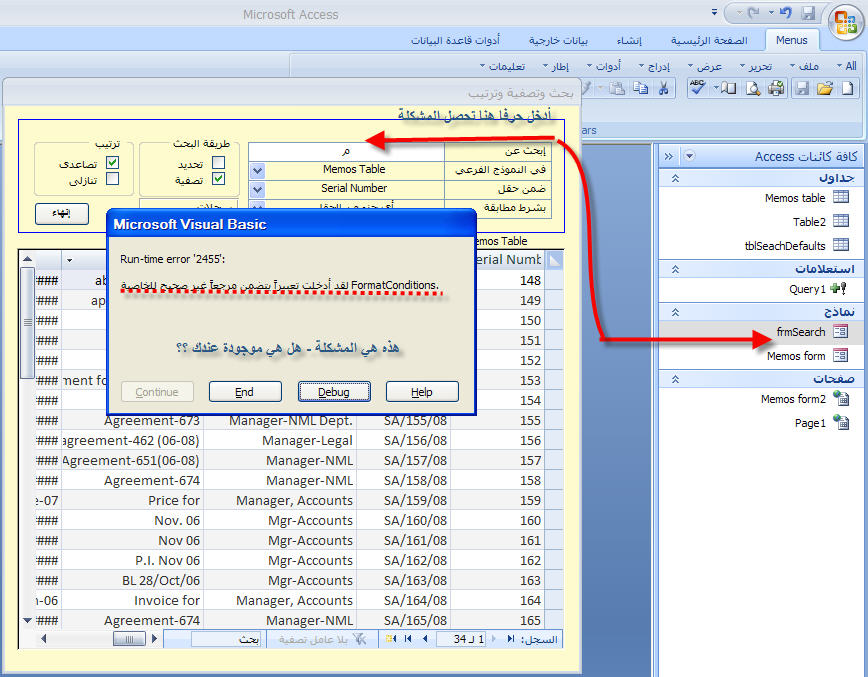This screenshot has height=677, width=868.
Task: Open the Memos Table subform dropdown
Action: tap(257, 170)
